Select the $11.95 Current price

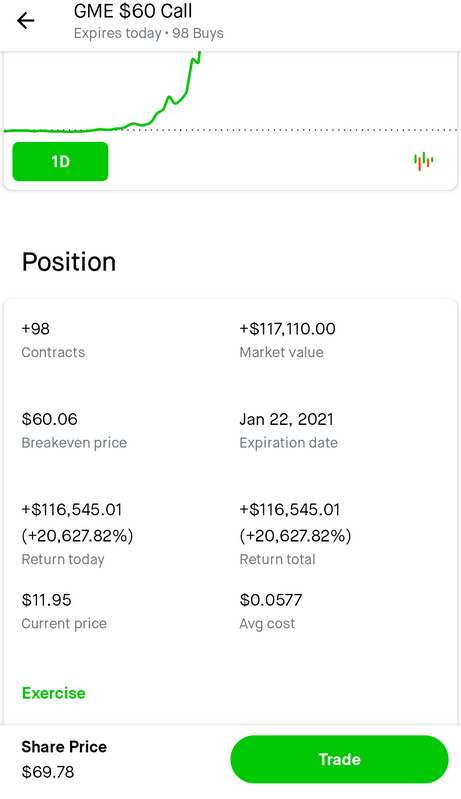coord(46,600)
